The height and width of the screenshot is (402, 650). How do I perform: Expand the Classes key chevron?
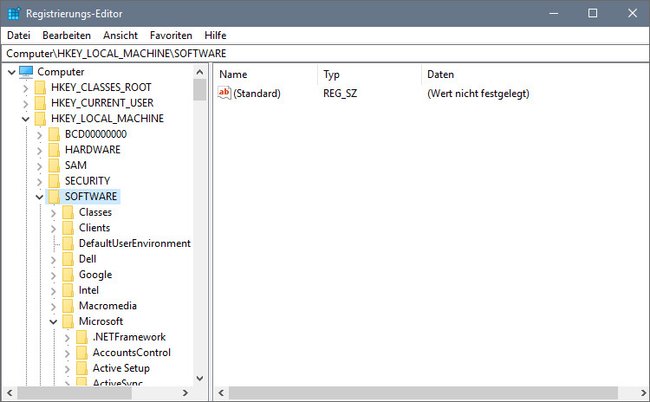tap(53, 213)
